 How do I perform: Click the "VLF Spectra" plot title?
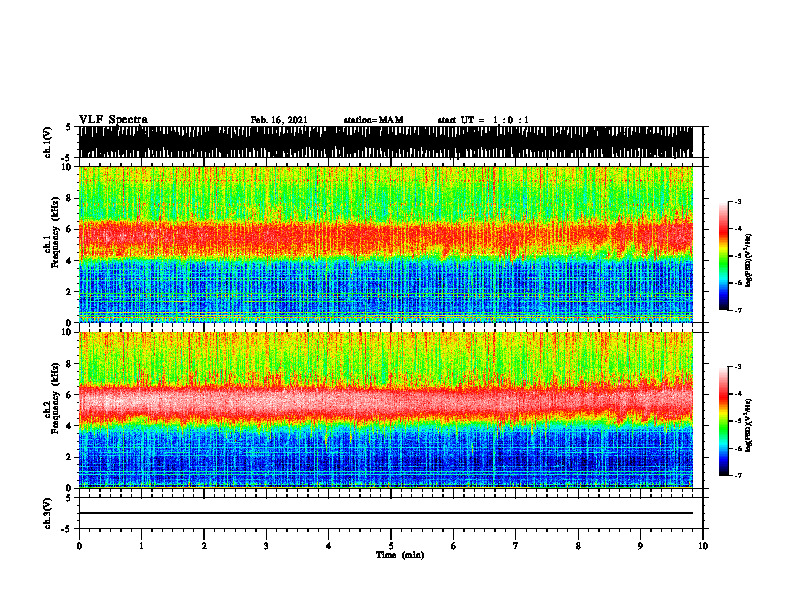click(113, 120)
